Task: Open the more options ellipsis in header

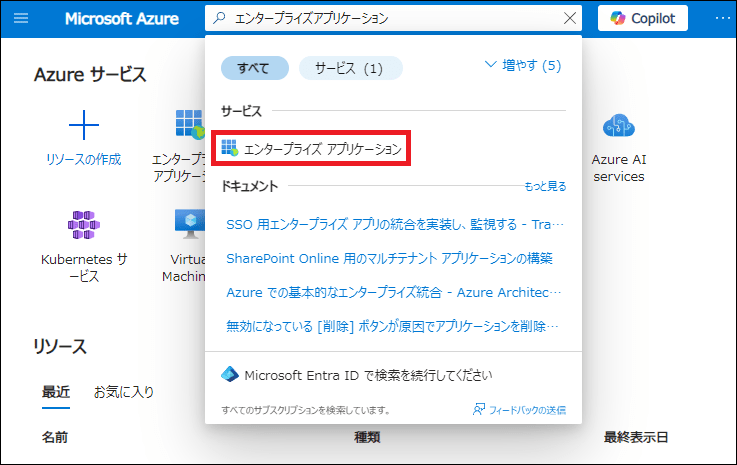Action: [722, 18]
